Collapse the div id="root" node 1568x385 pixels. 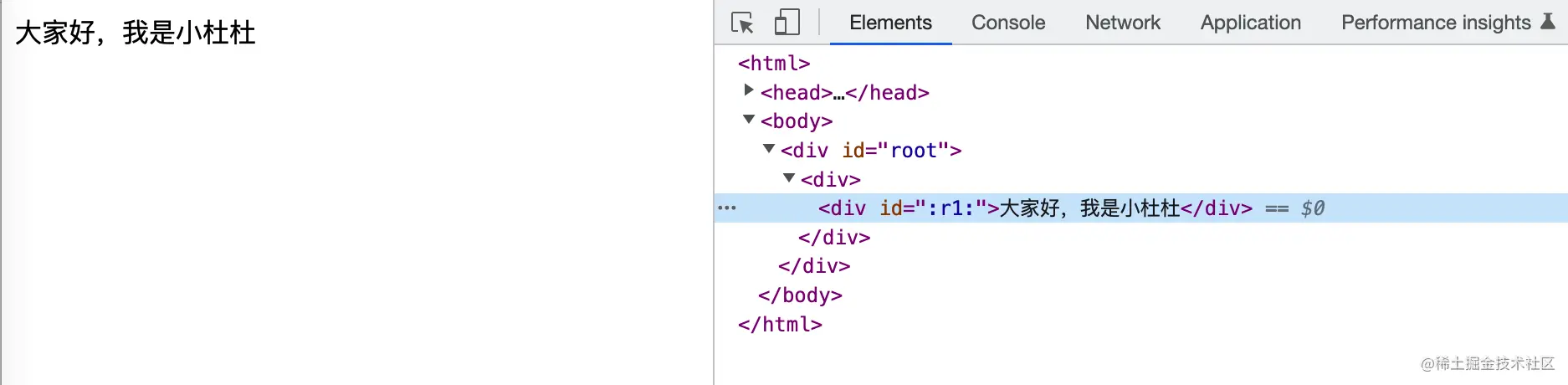click(x=769, y=149)
